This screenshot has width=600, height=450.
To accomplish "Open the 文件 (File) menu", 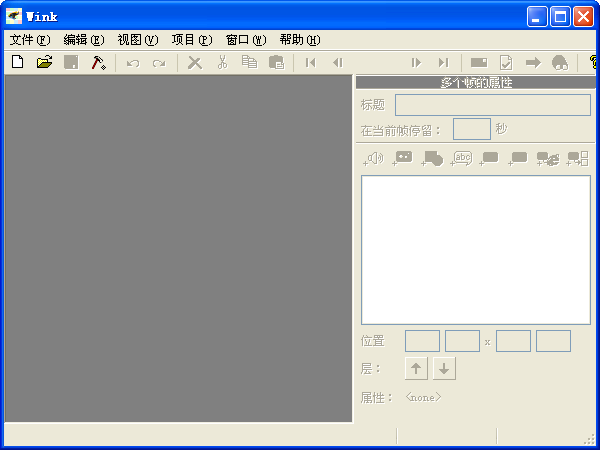I will [29, 40].
